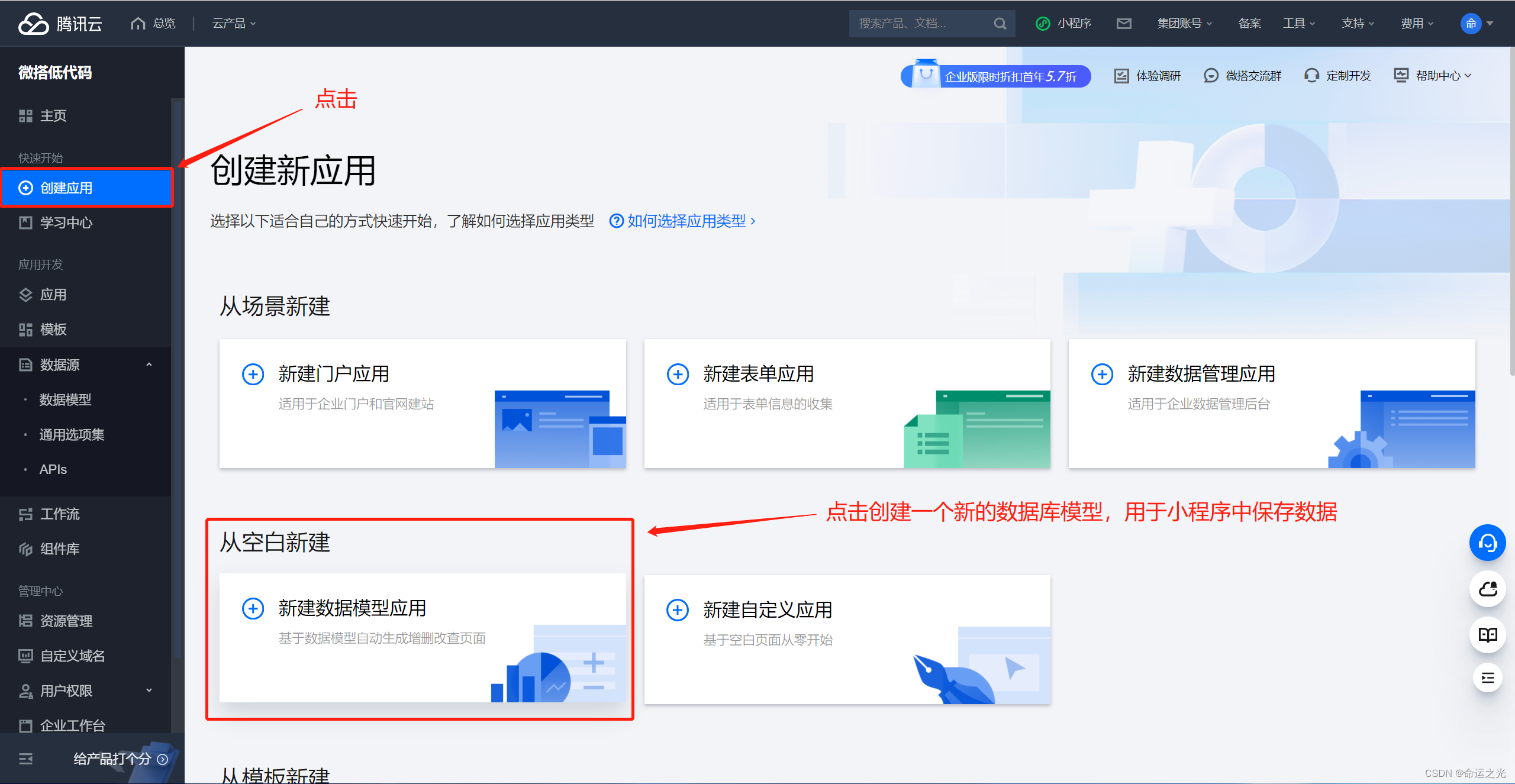Click the Tencent Cloud logo
Viewport: 1515px width, 784px height.
60,24
